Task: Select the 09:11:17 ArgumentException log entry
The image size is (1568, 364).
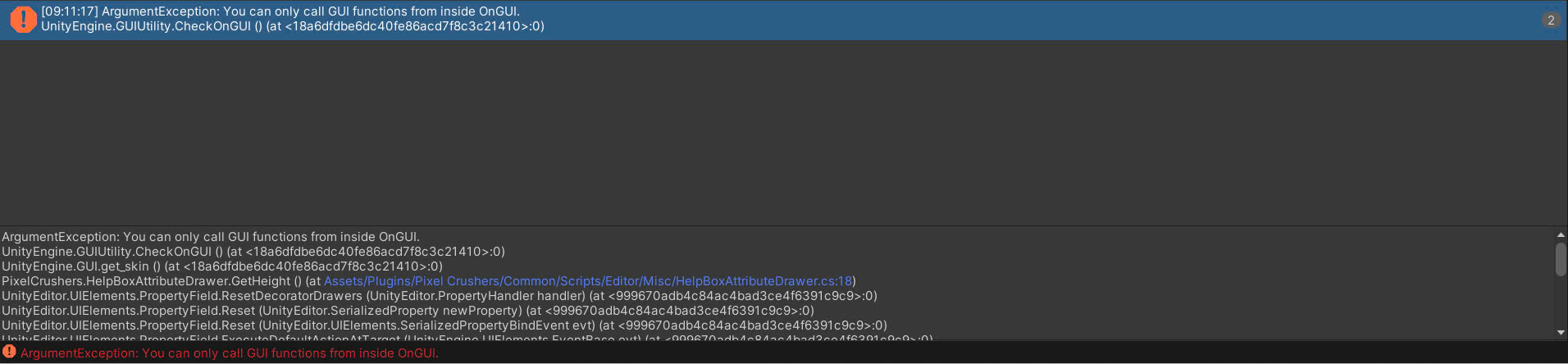Action: [x=783, y=20]
